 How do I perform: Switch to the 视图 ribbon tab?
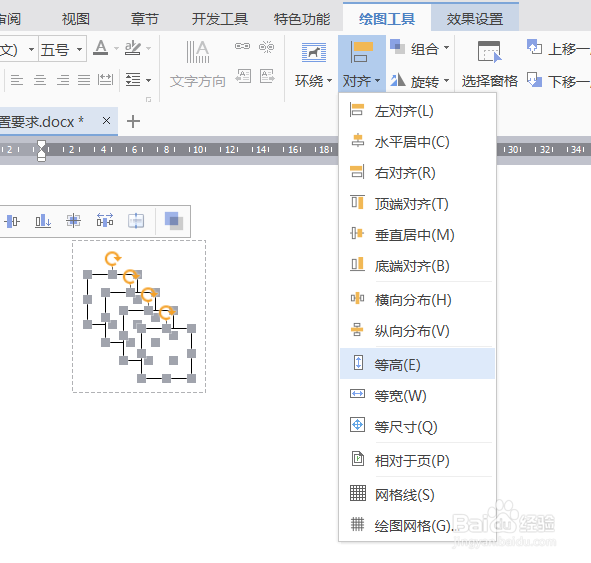tap(76, 18)
